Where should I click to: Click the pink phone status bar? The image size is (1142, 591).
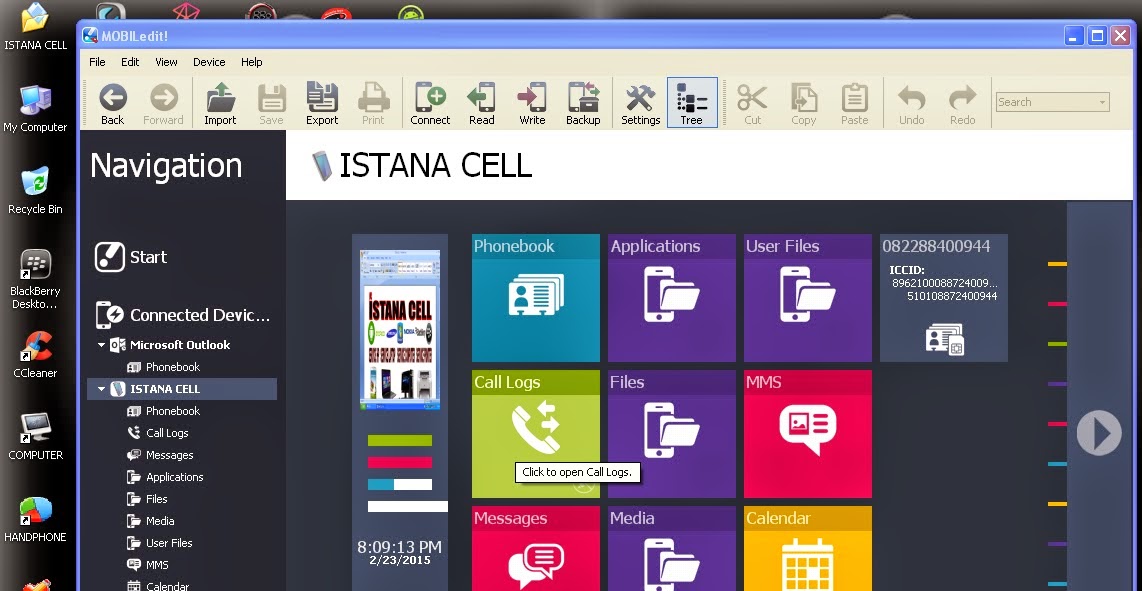400,462
